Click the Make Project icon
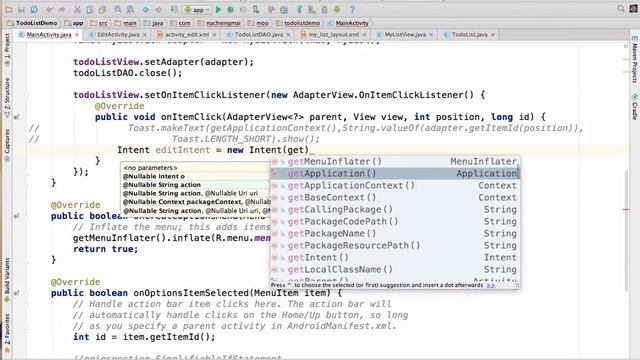This screenshot has width=640, height=360. pyautogui.click(x=173, y=9)
